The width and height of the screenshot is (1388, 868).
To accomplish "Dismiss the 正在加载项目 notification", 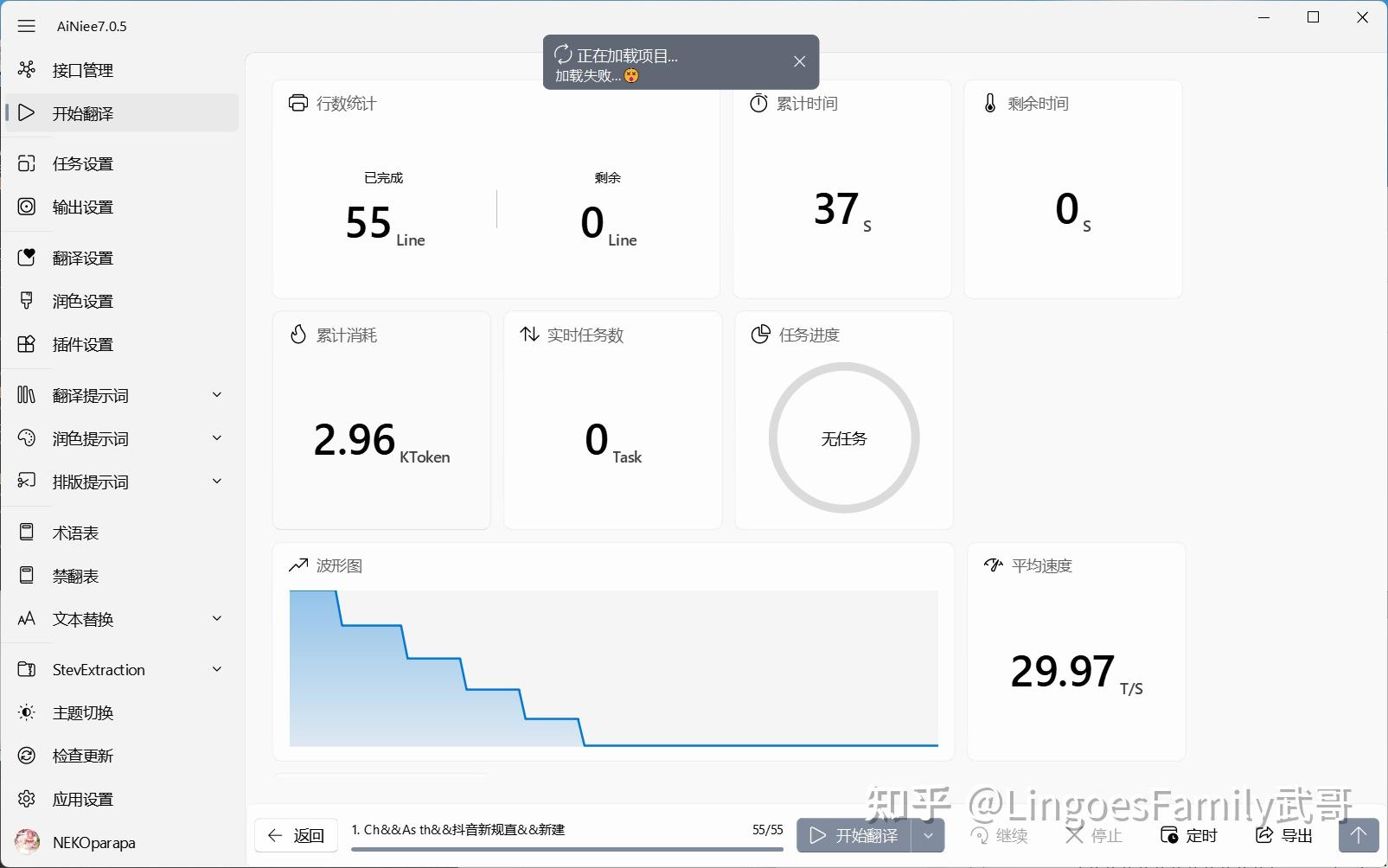I will point(799,61).
